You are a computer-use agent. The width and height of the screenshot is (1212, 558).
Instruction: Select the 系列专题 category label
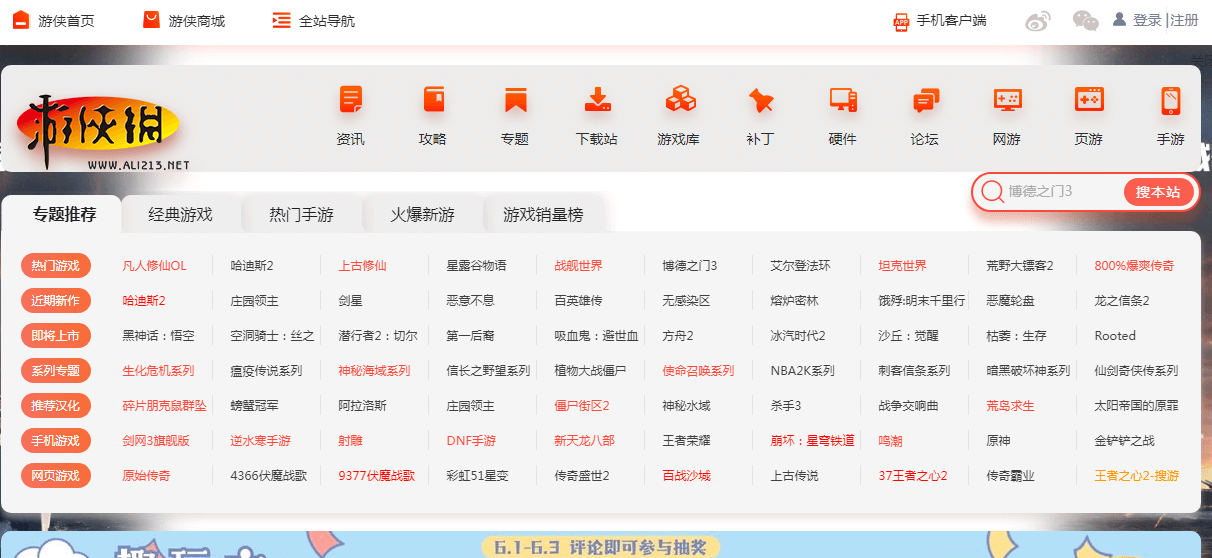[x=56, y=370]
